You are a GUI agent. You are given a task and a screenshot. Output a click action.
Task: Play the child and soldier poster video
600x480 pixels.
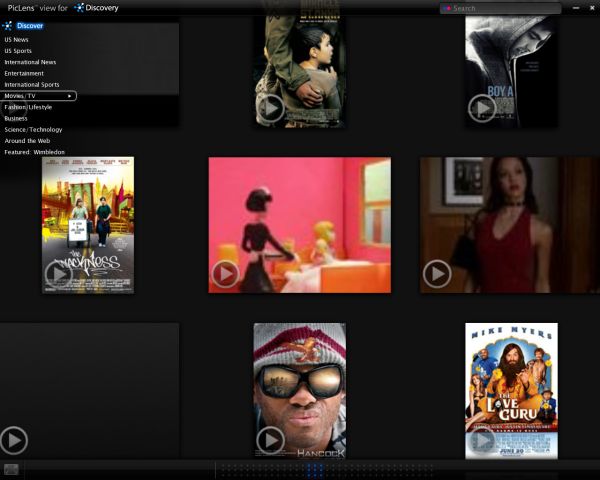click(271, 108)
